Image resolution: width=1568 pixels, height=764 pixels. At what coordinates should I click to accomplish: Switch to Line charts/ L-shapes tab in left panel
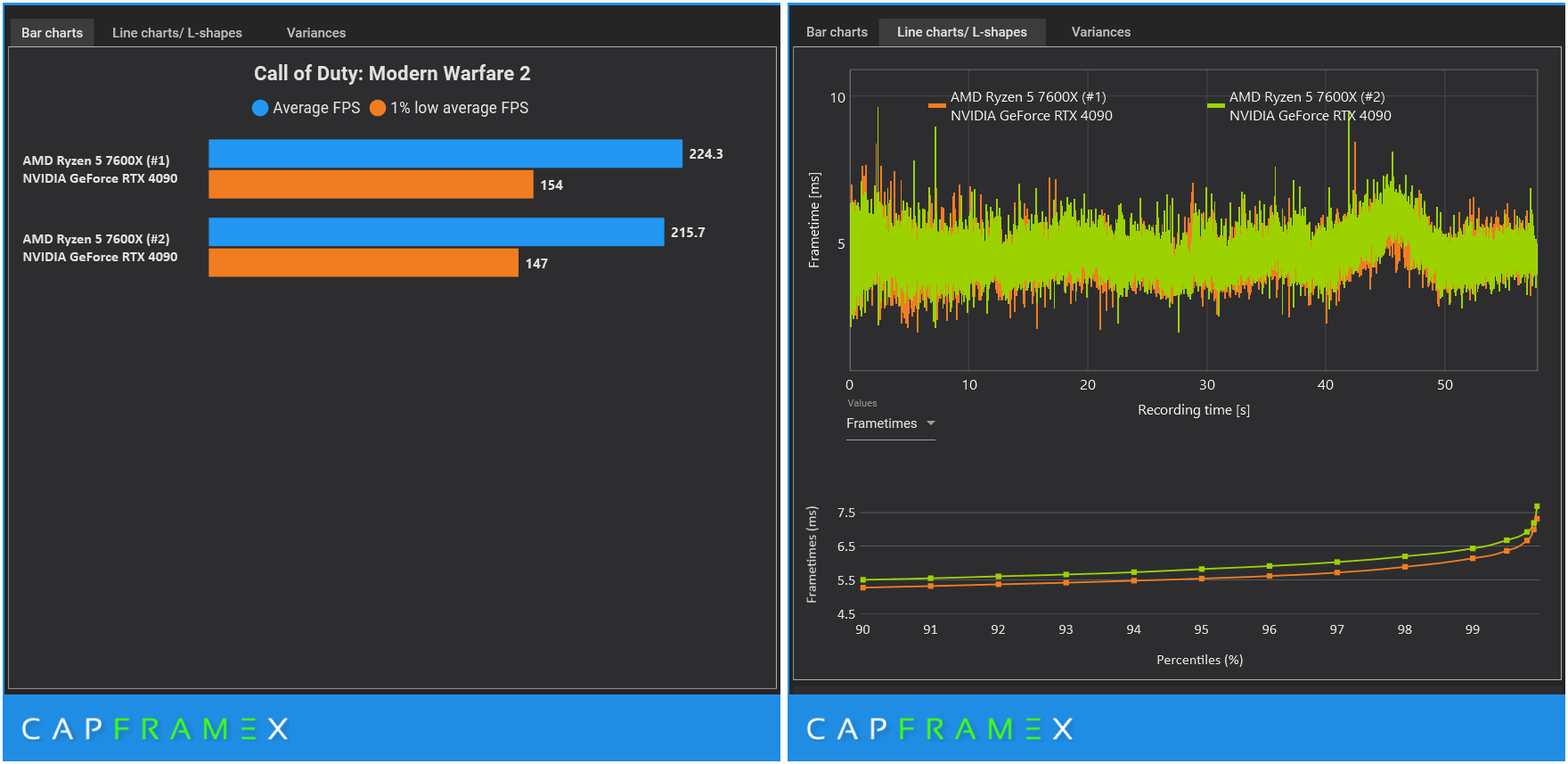pyautogui.click(x=177, y=32)
